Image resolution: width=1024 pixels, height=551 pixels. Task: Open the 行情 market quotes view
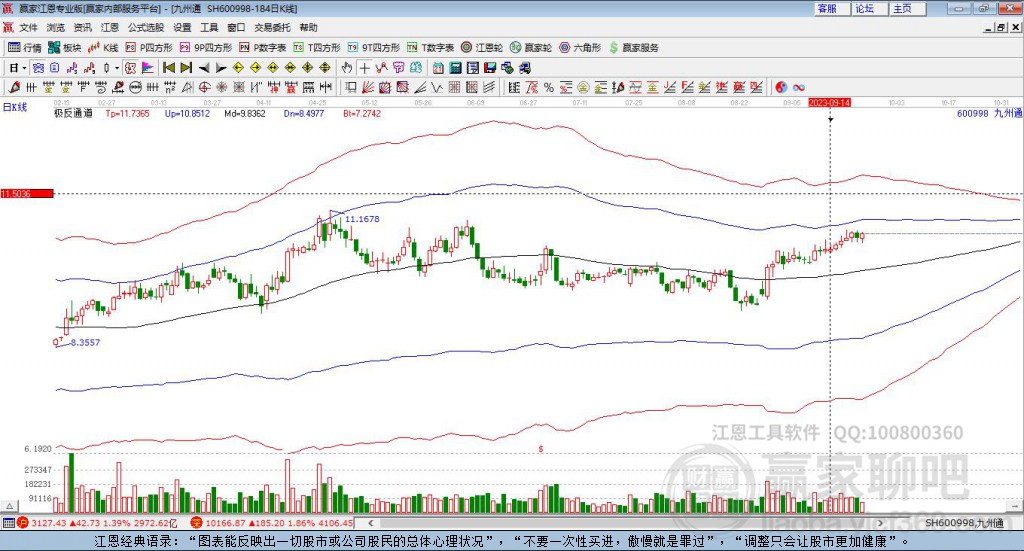24,48
